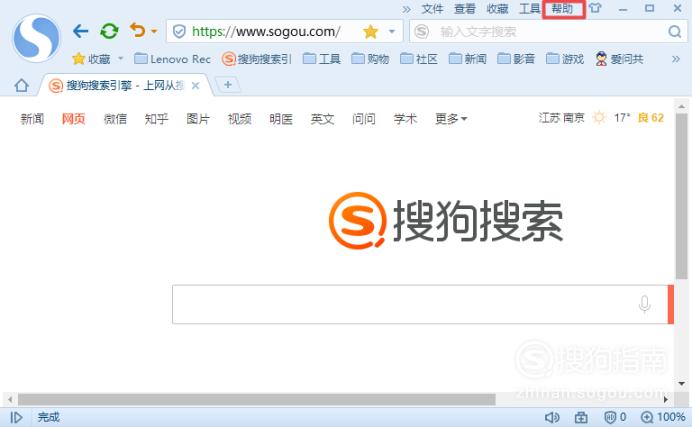
Task: Open the 收藏 menu in menu bar
Action: [497, 9]
